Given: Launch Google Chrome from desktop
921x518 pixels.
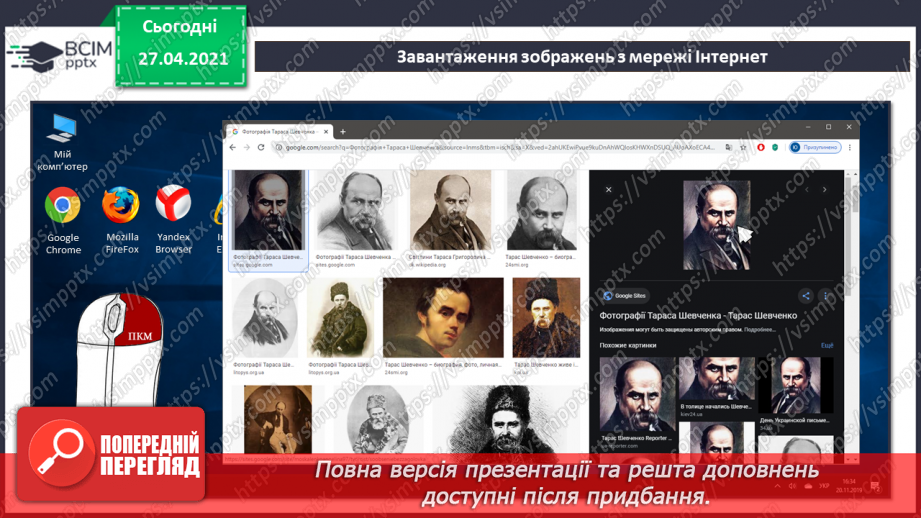Looking at the screenshot, I should pyautogui.click(x=63, y=221).
